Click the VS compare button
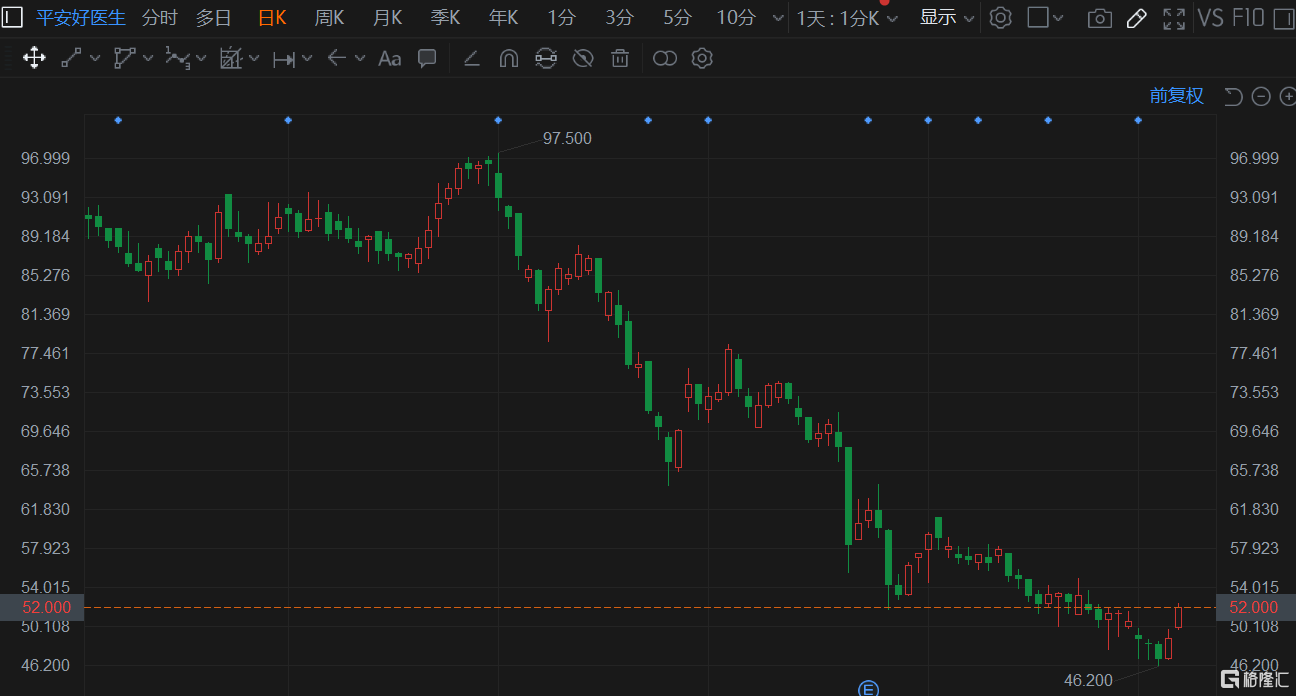Image resolution: width=1296 pixels, height=696 pixels. coord(1211,17)
